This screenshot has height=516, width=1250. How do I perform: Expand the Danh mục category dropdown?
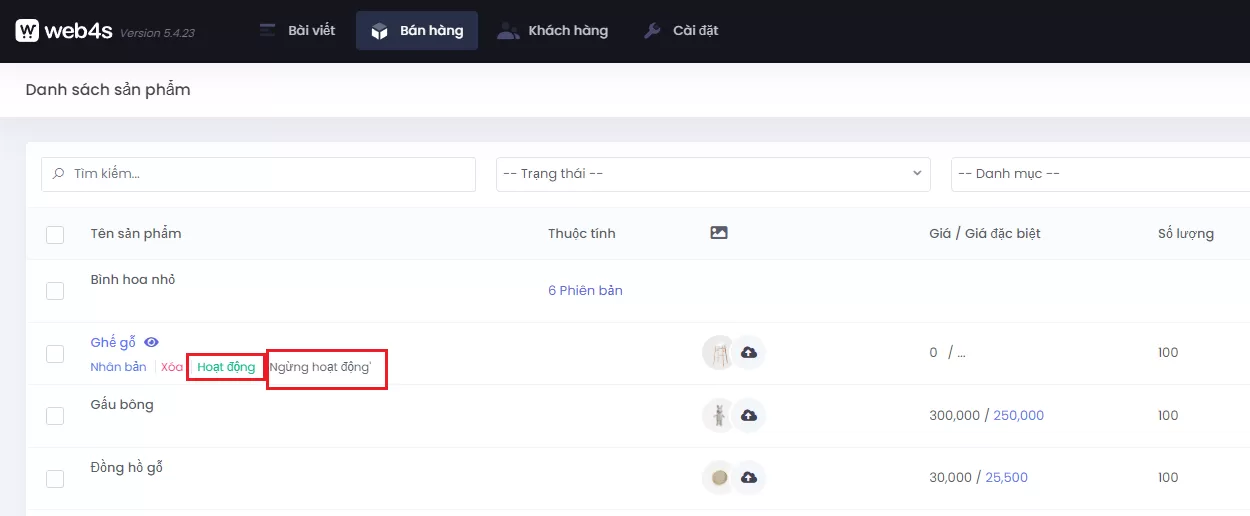click(1100, 174)
